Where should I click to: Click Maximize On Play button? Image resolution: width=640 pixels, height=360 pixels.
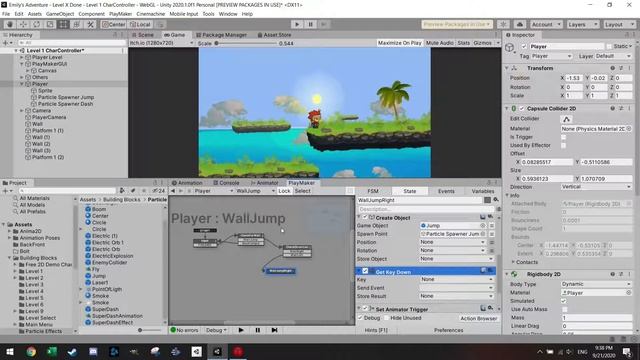click(399, 43)
